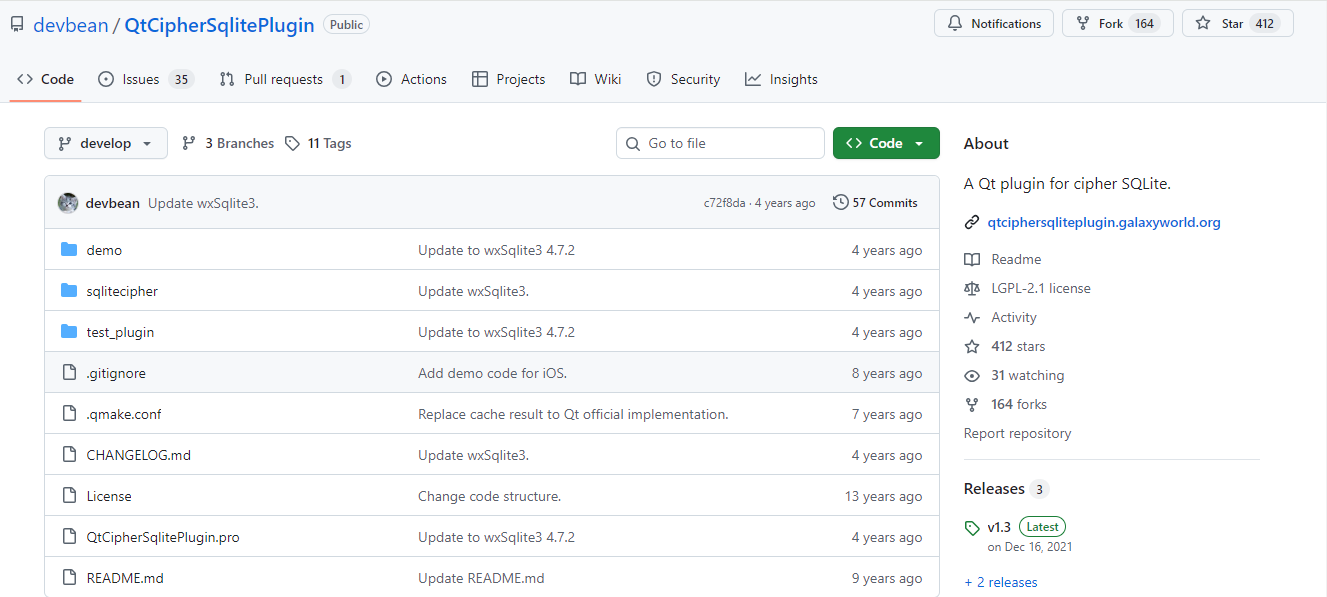Click the bell icon in Notifications button
Image resolution: width=1327 pixels, height=597 pixels.
[954, 24]
